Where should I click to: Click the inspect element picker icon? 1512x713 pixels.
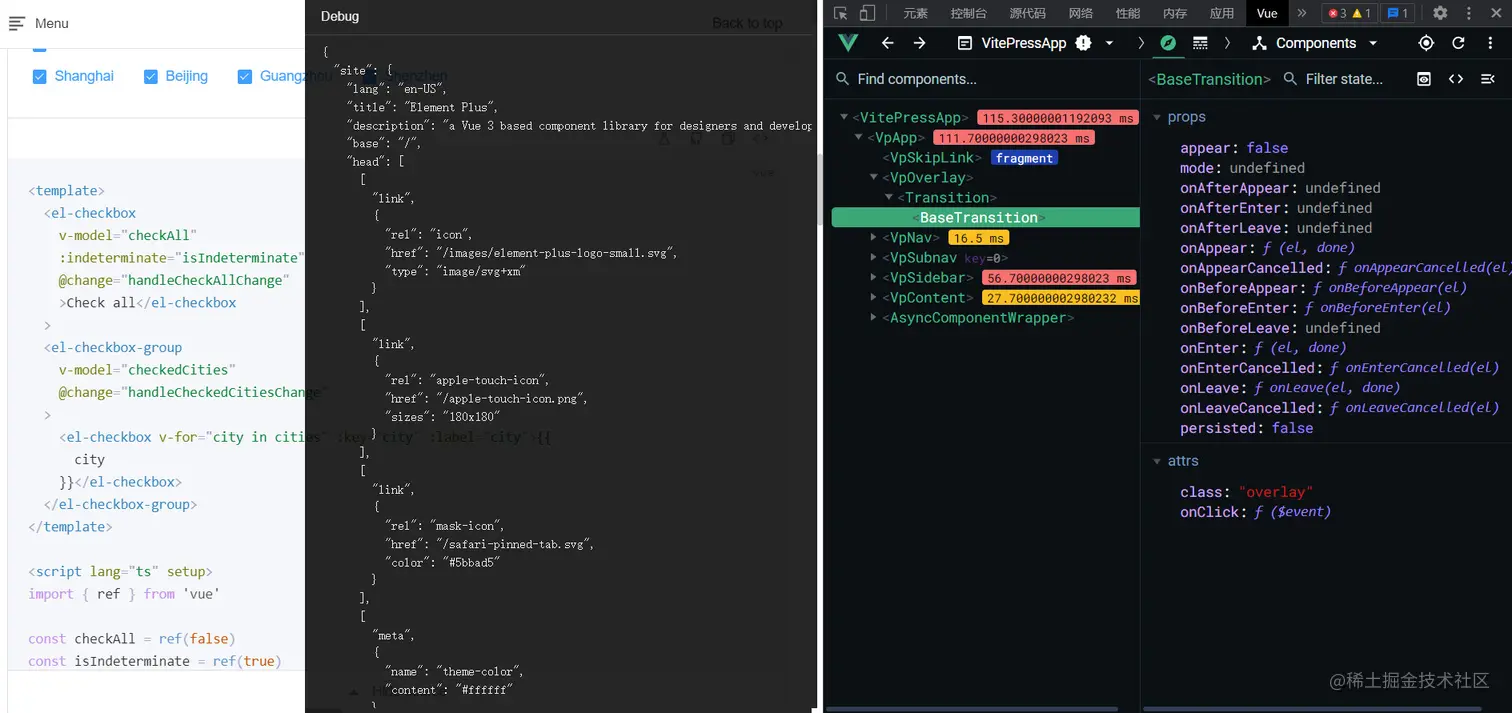click(841, 13)
